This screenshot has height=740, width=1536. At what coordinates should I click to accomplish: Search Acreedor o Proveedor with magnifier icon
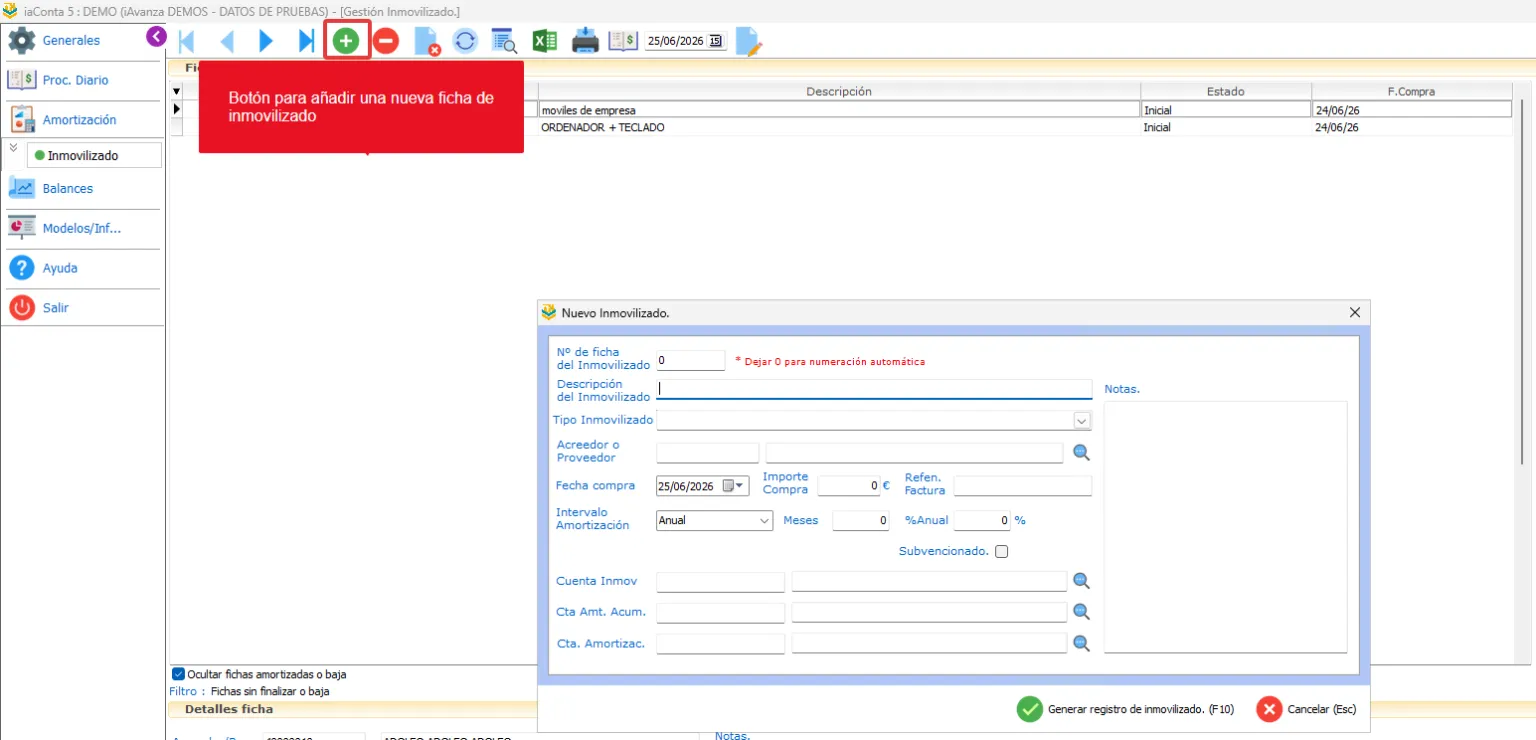tap(1081, 453)
